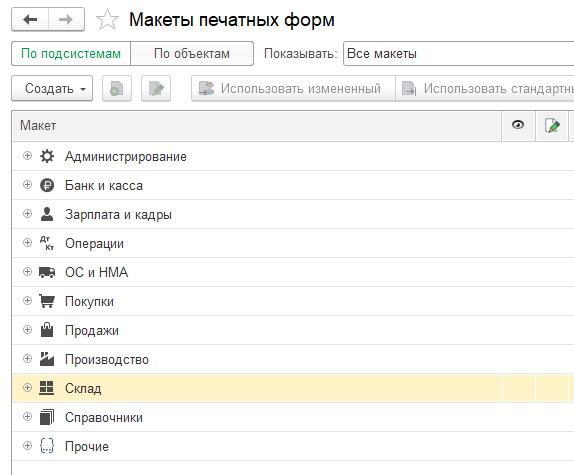Click the shopping bag icon for Продажи
The width and height of the screenshot is (574, 475).
pos(47,330)
